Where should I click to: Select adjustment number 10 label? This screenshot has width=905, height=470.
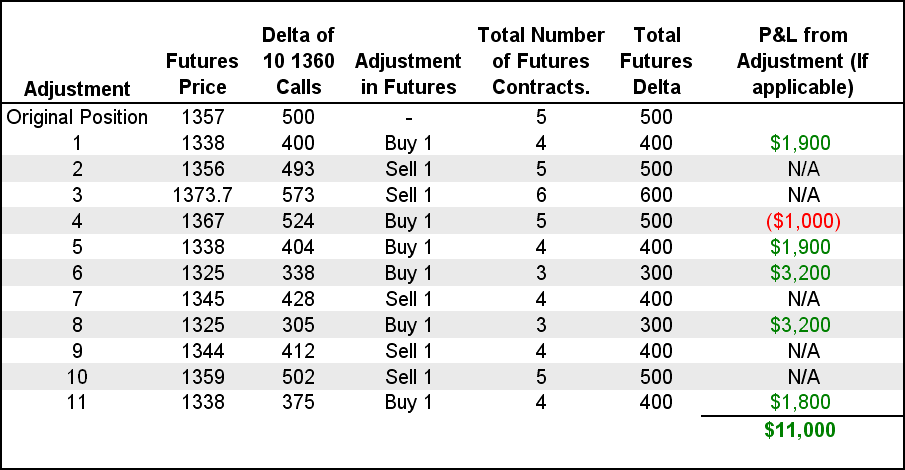coord(77,377)
